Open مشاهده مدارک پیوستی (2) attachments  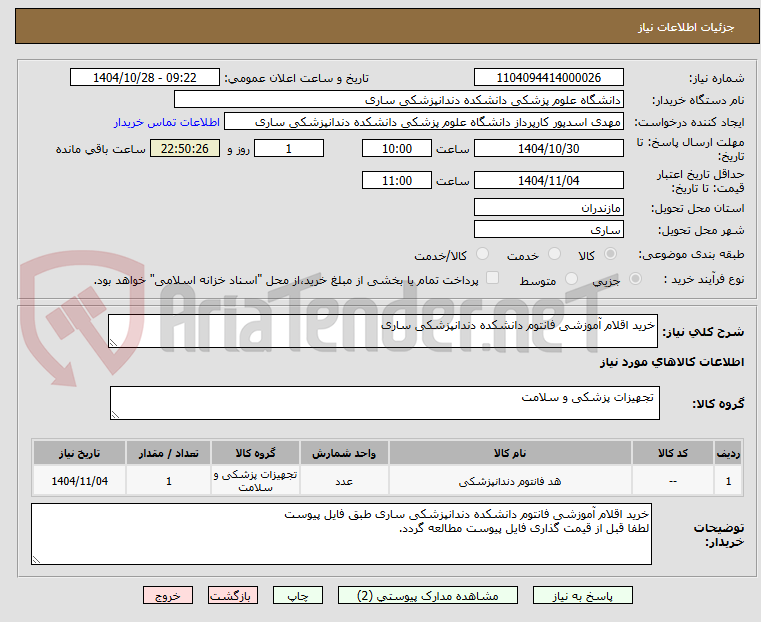(428, 595)
